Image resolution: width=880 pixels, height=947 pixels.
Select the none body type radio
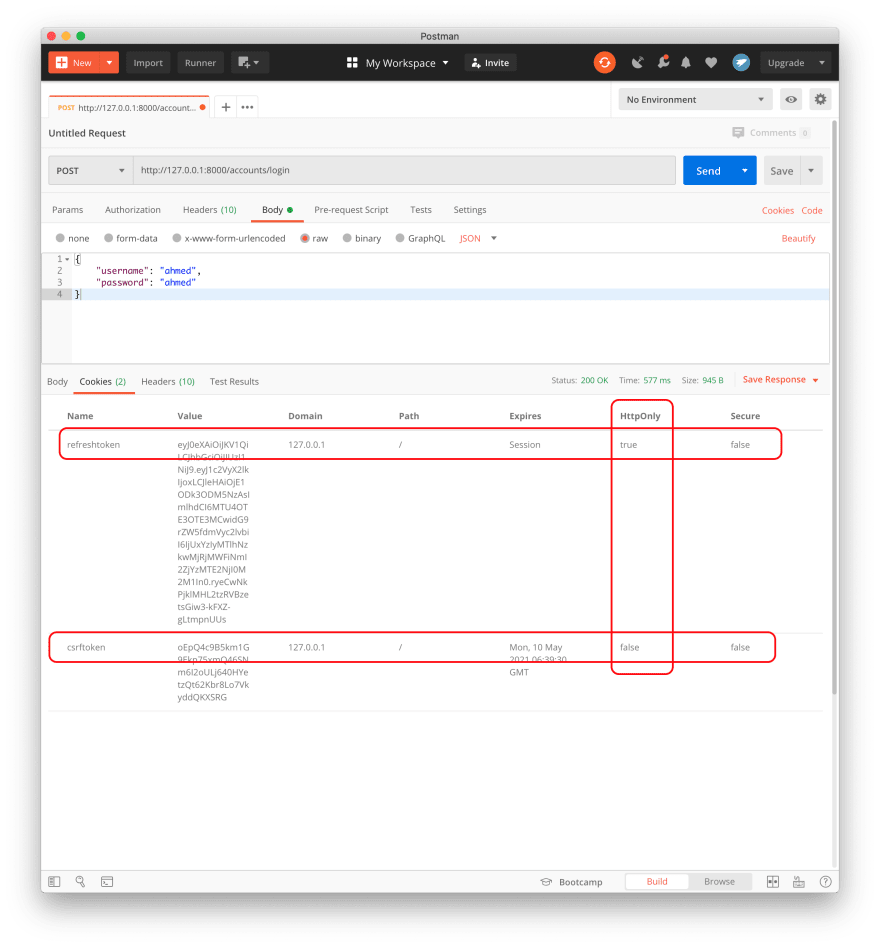click(x=60, y=238)
